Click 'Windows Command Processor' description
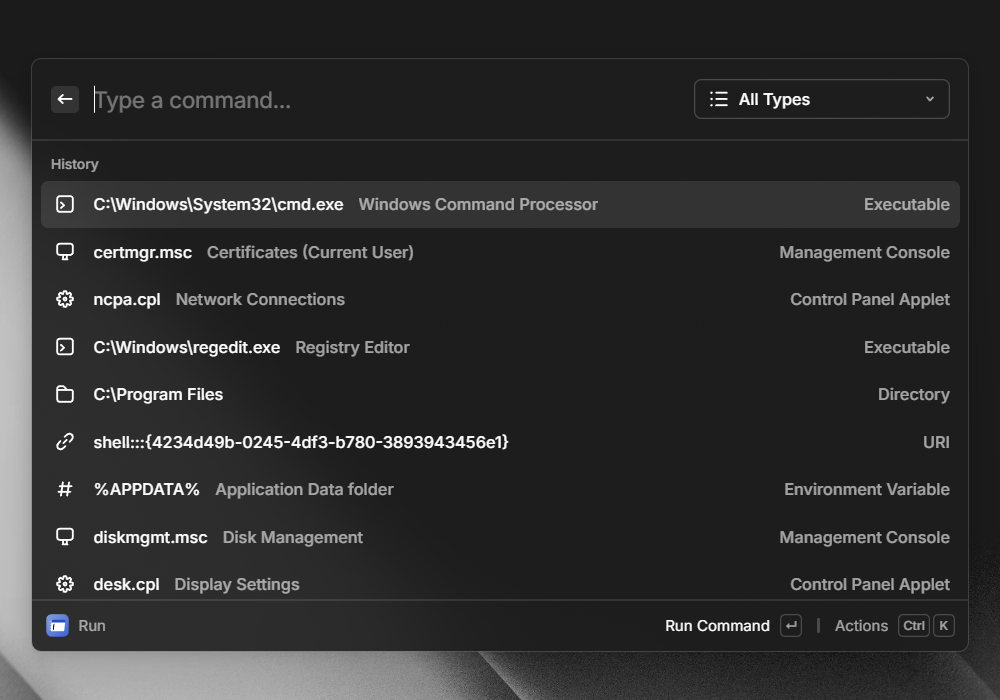This screenshot has height=700, width=1000. coord(478,204)
